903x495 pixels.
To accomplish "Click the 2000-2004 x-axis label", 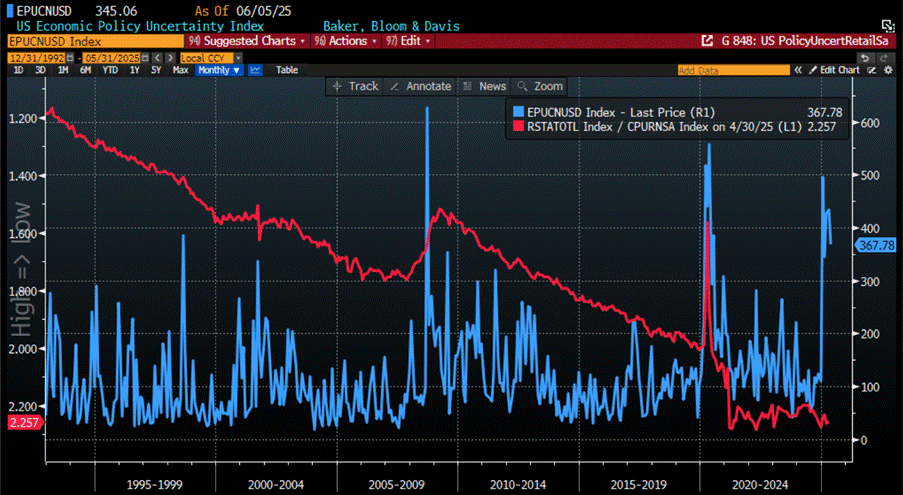I will tap(275, 485).
